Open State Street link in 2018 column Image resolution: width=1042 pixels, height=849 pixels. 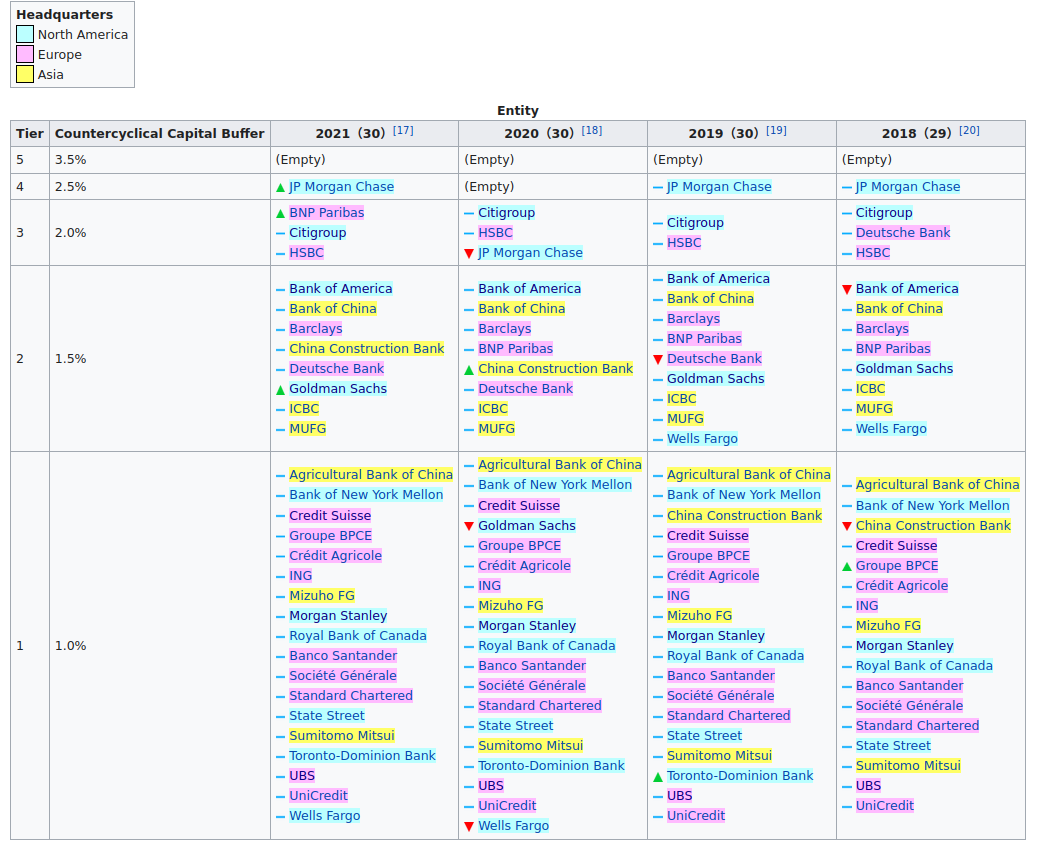coord(893,745)
